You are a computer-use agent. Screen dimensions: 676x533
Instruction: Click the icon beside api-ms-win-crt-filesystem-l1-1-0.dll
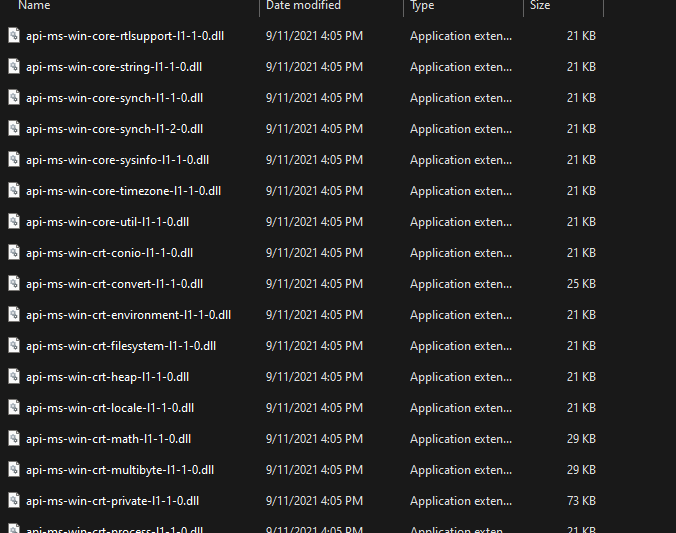click(x=14, y=346)
